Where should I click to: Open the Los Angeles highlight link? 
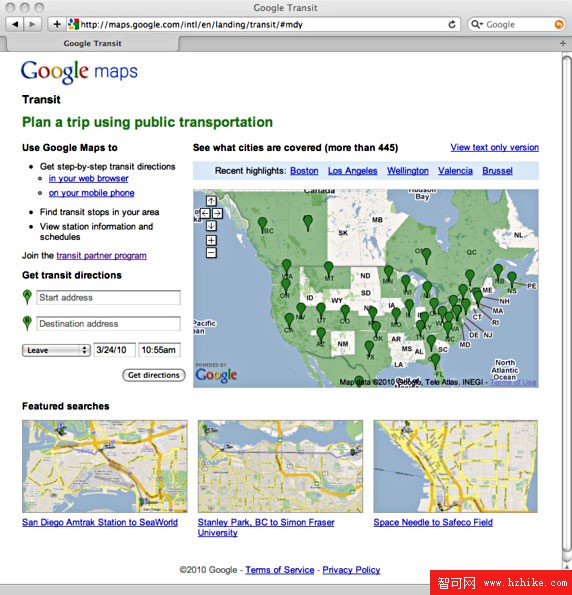[x=353, y=171]
